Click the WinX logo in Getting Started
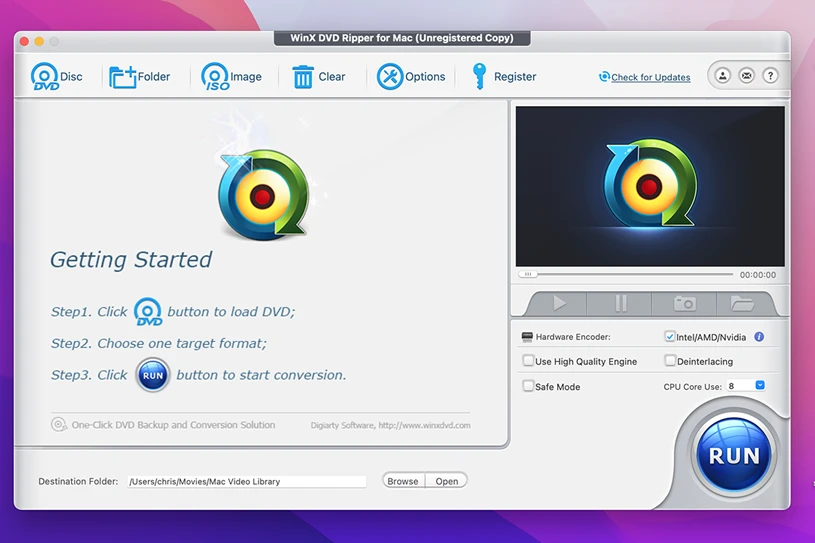Image resolution: width=815 pixels, height=543 pixels. click(264, 194)
